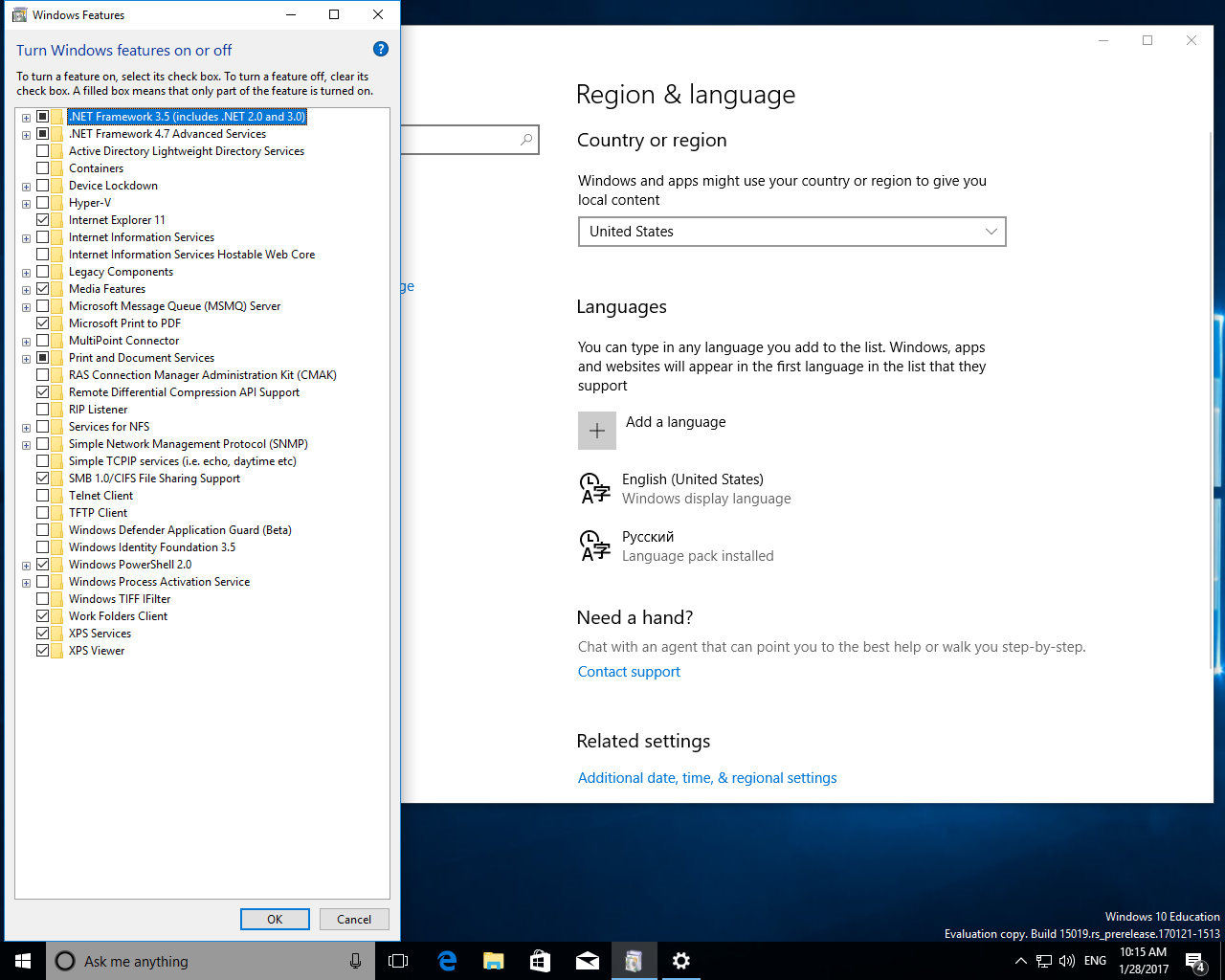Enable the Telnet Client checkbox

pyautogui.click(x=43, y=496)
